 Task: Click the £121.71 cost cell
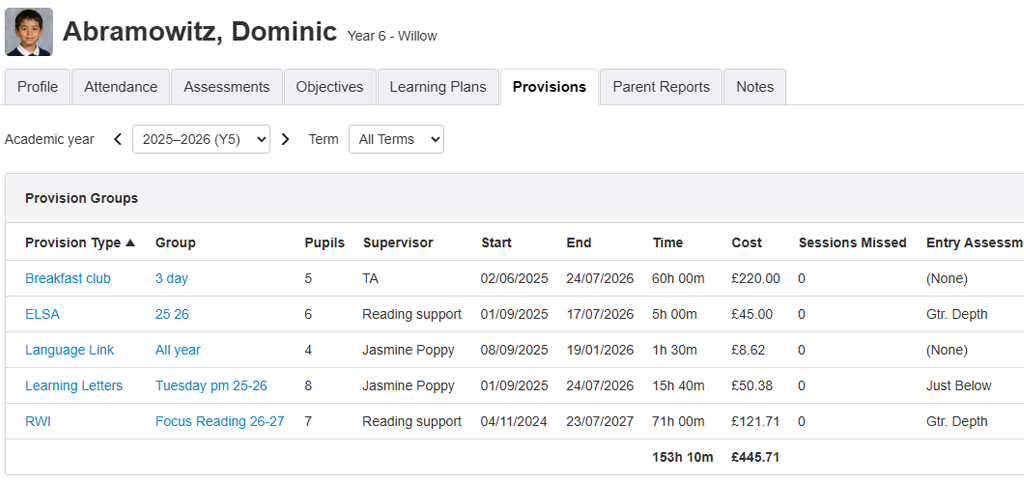pyautogui.click(x=756, y=422)
